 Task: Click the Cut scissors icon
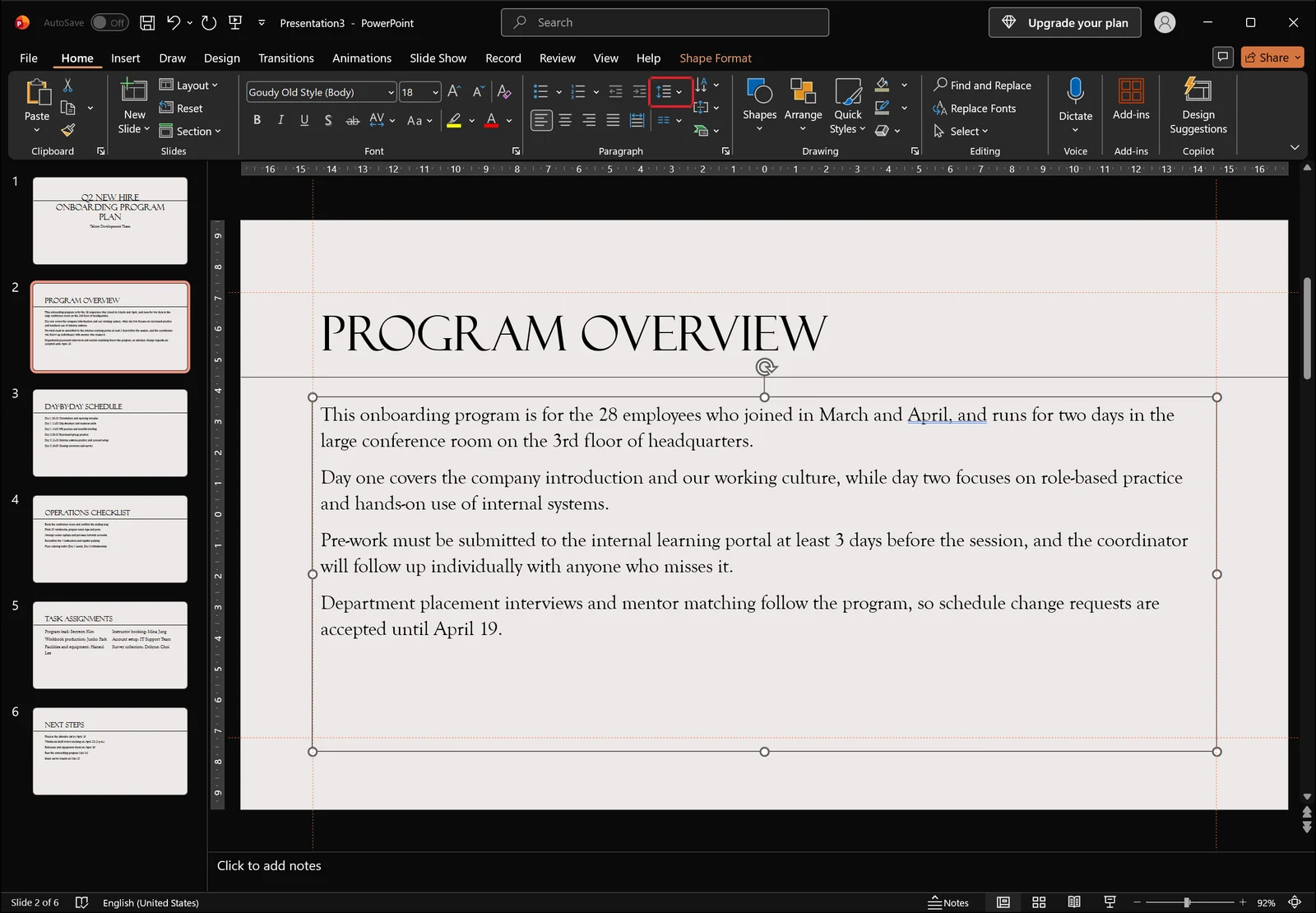67,86
